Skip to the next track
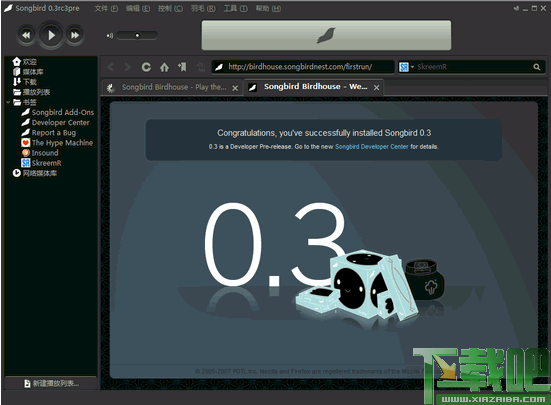Screen dimensions: 551x405 (x=75, y=35)
